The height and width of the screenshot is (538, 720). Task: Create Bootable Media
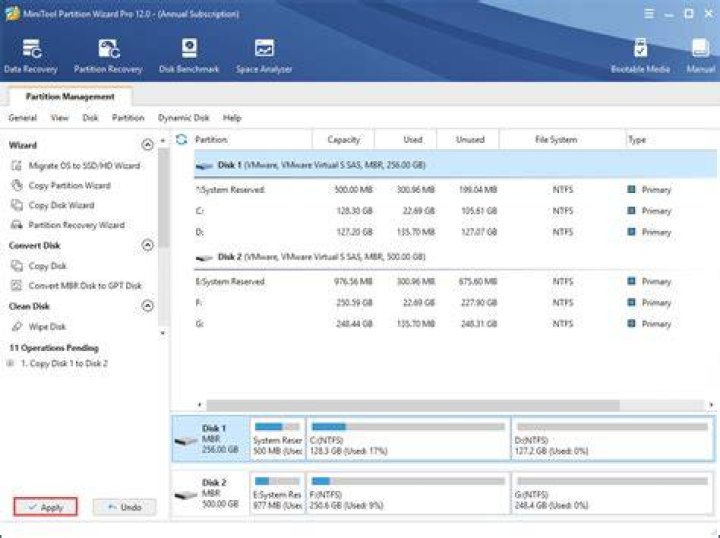tap(640, 56)
